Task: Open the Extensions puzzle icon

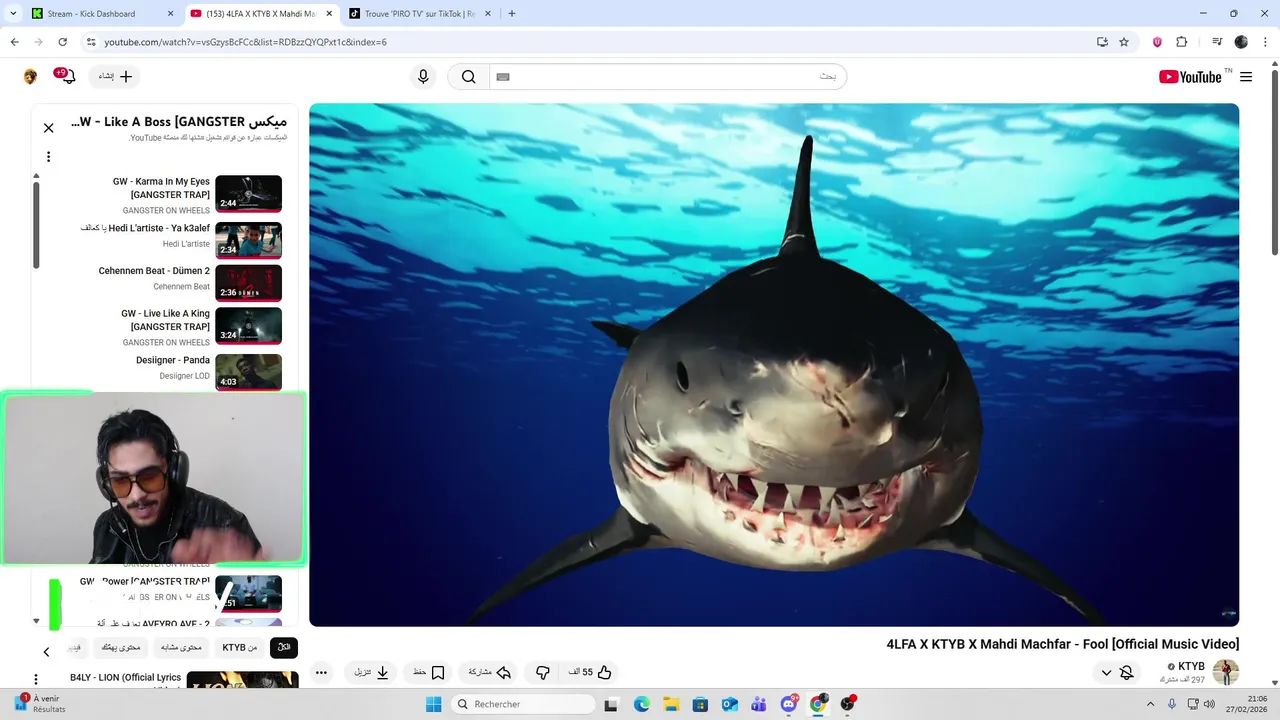Action: pyautogui.click(x=1181, y=42)
